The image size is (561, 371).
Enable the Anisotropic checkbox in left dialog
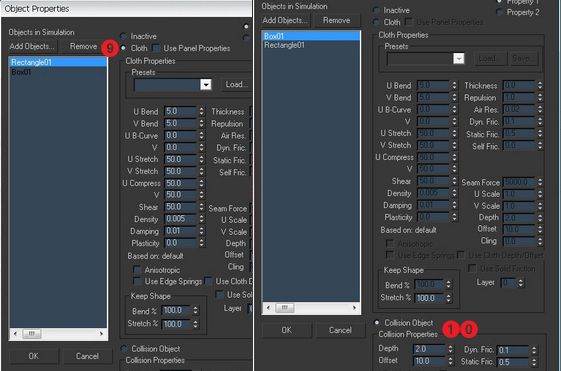coord(137,269)
